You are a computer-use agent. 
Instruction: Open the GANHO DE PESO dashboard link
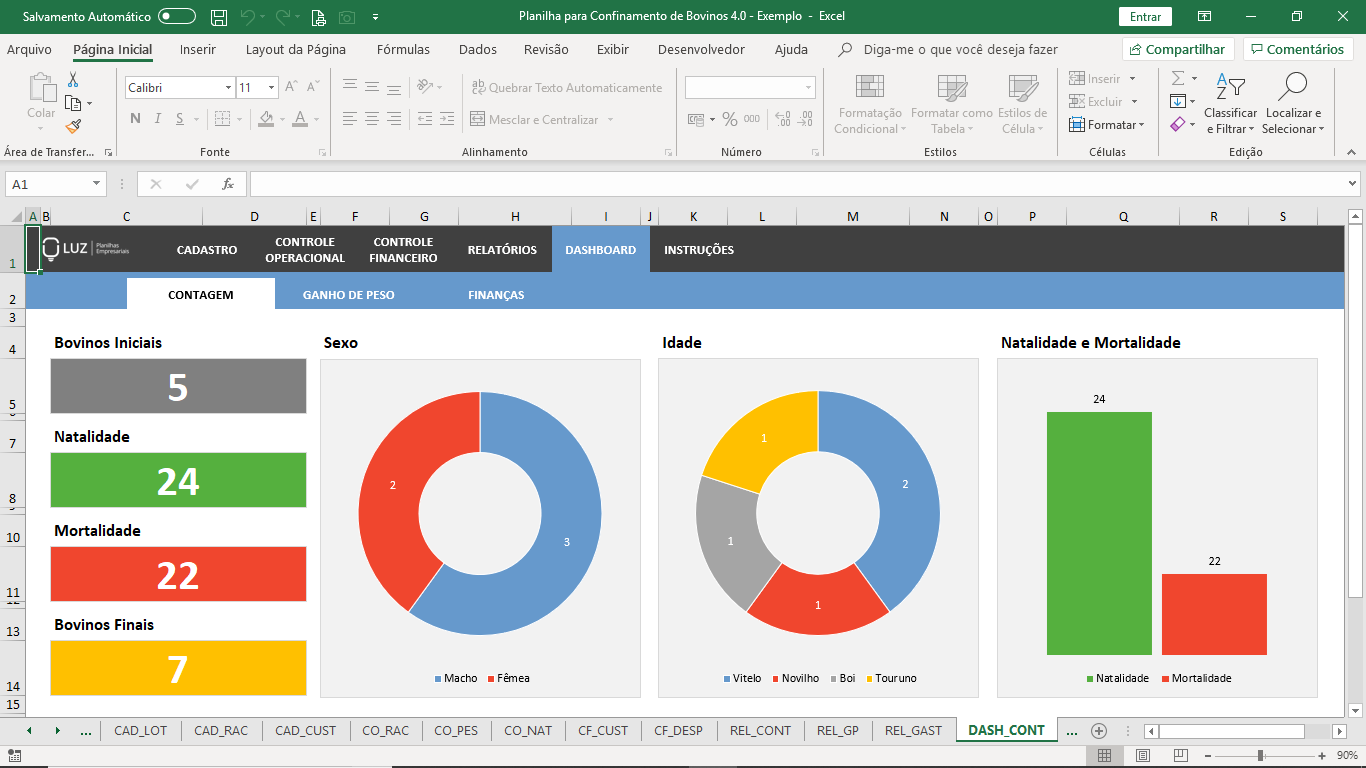348,295
